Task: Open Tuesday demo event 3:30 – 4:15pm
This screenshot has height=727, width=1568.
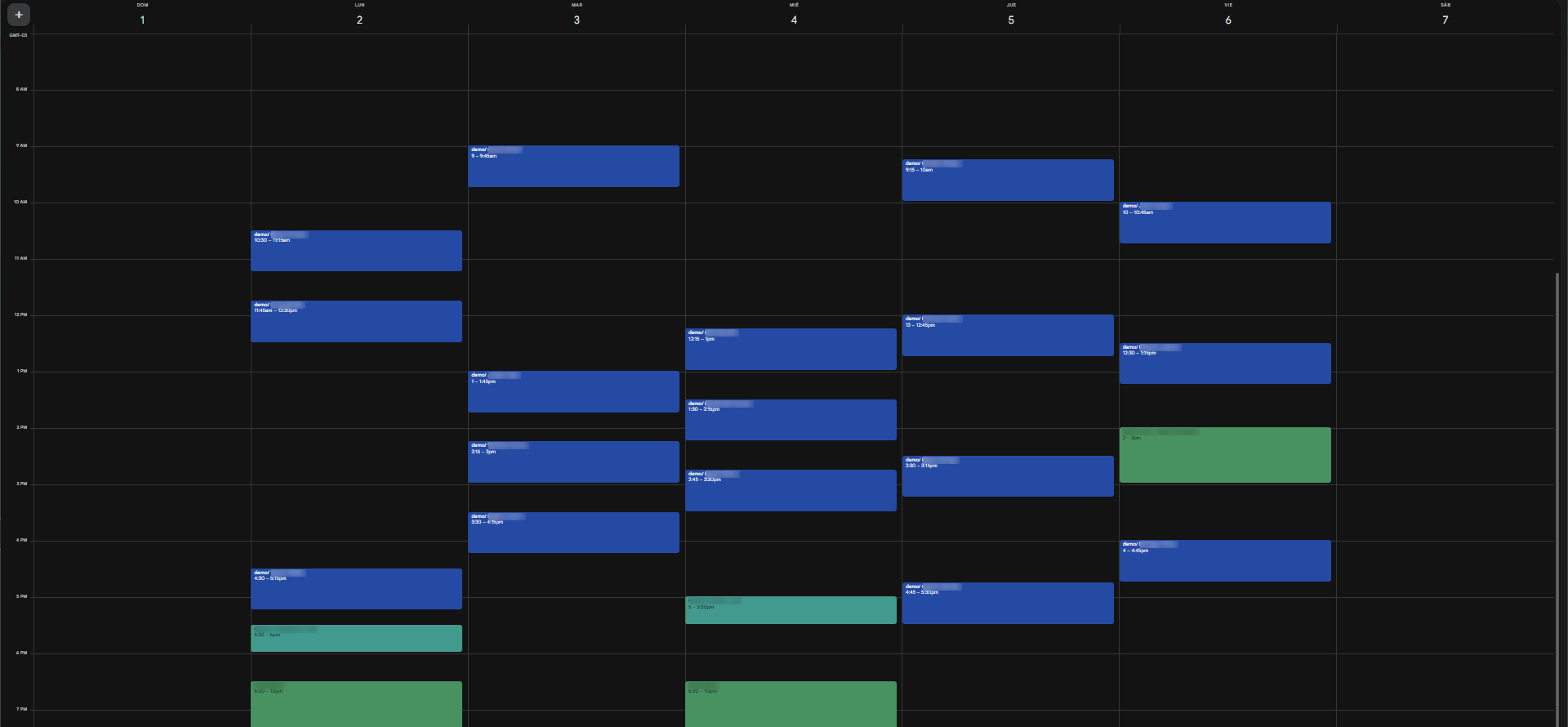Action: coord(573,533)
